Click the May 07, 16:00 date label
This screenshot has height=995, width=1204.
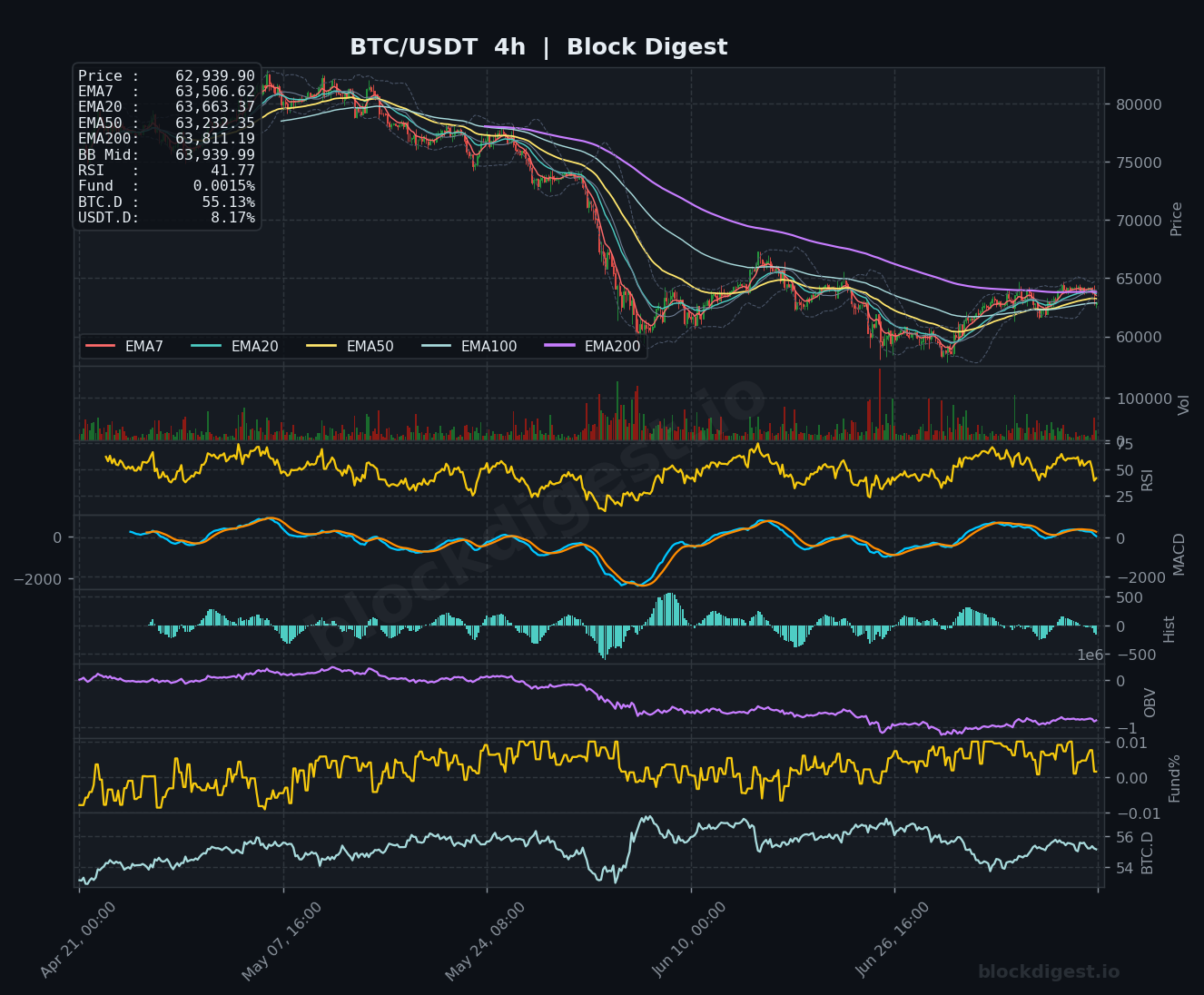(x=281, y=941)
